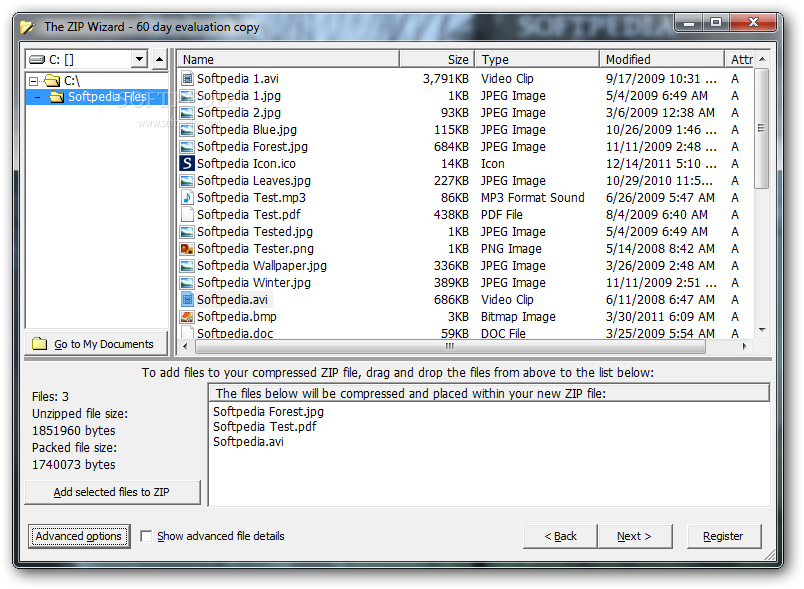Click Go to My Documents button
This screenshot has width=804, height=589.
(96, 344)
